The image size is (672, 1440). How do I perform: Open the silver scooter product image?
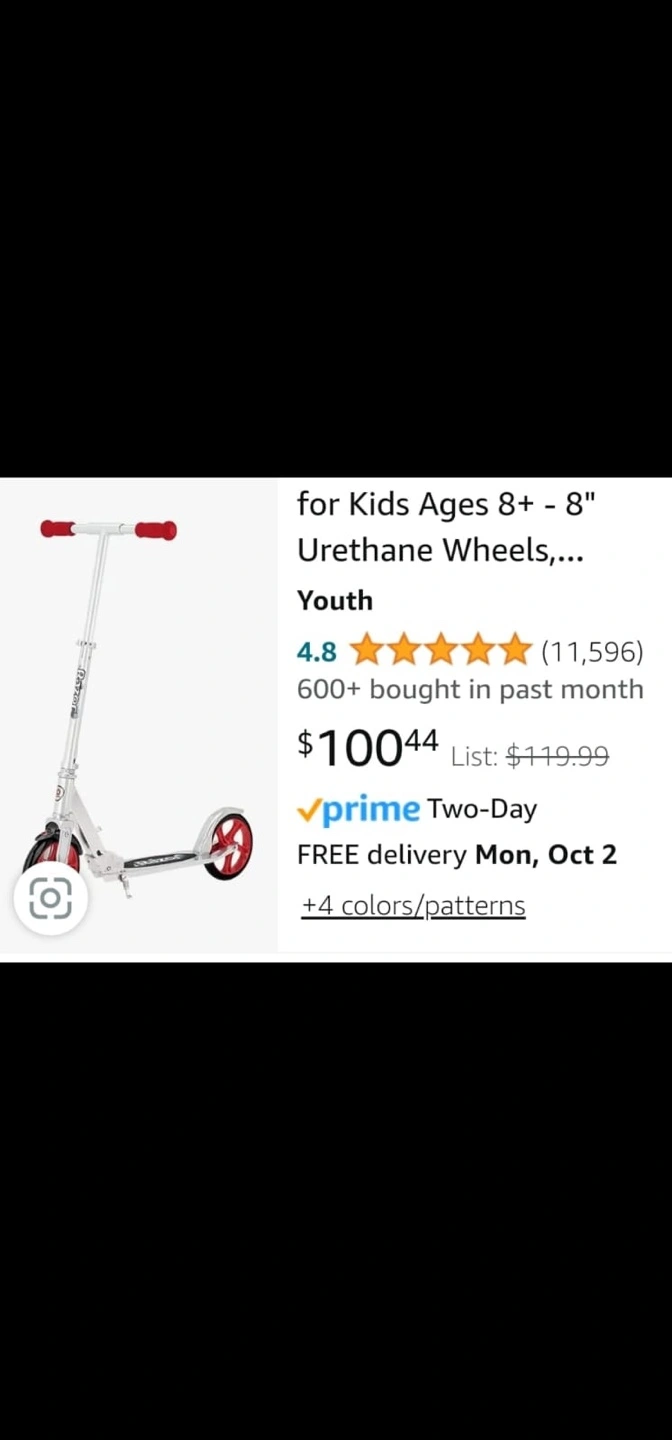click(x=138, y=719)
